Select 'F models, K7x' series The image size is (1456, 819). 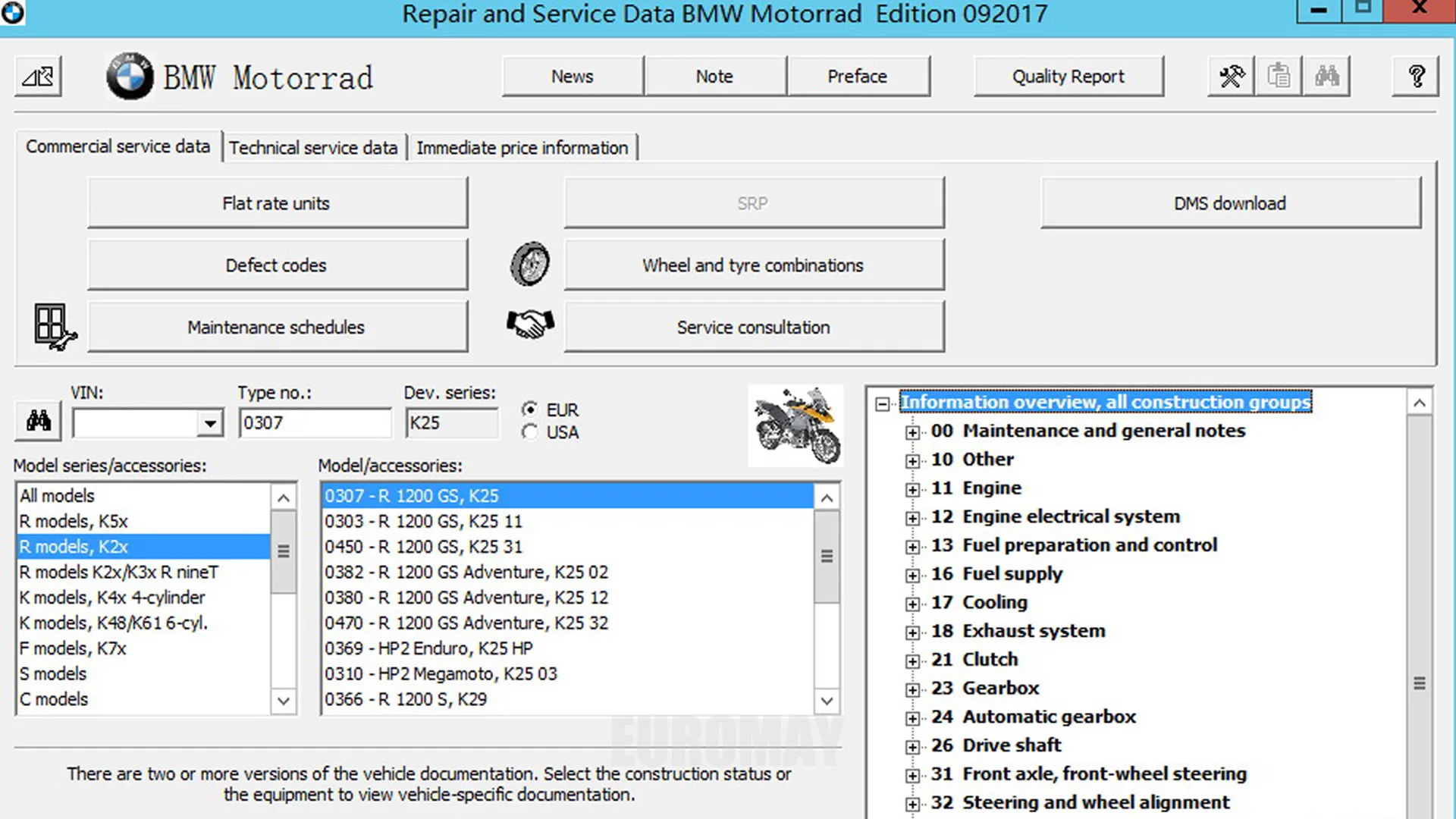(x=143, y=648)
